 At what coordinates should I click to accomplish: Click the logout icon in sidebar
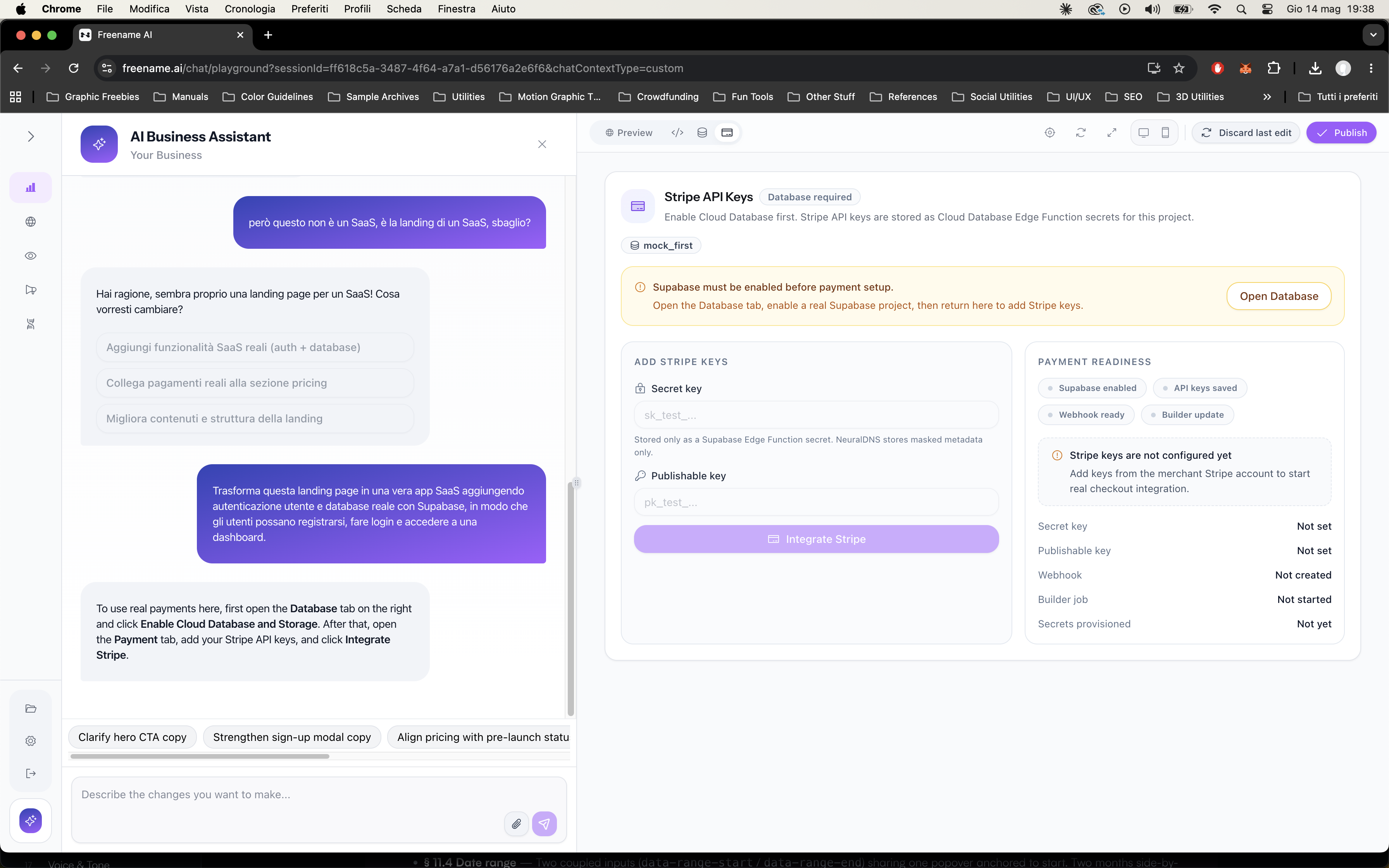coord(30,773)
